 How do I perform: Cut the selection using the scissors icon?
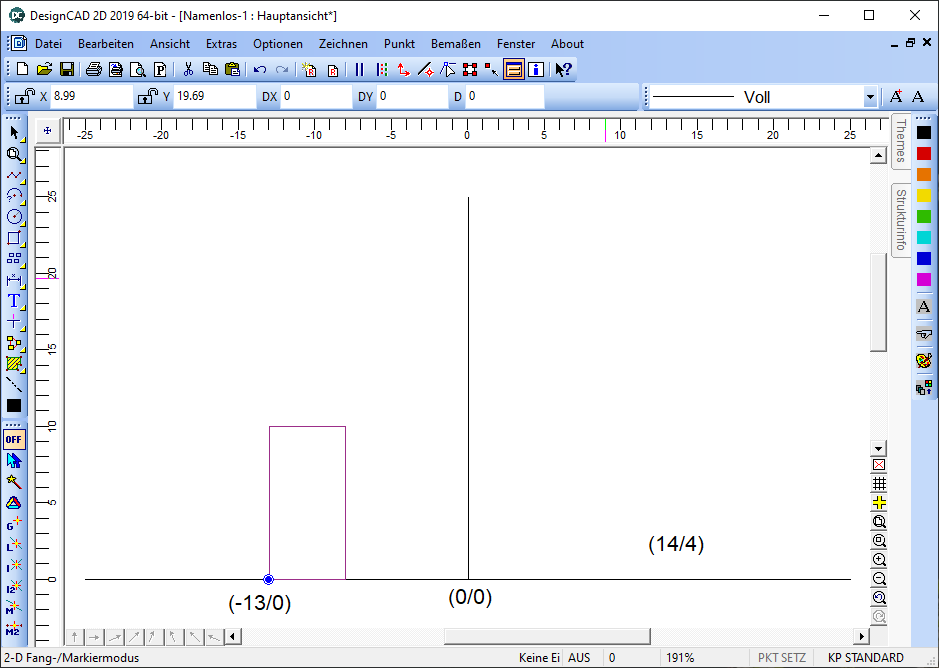(187, 69)
